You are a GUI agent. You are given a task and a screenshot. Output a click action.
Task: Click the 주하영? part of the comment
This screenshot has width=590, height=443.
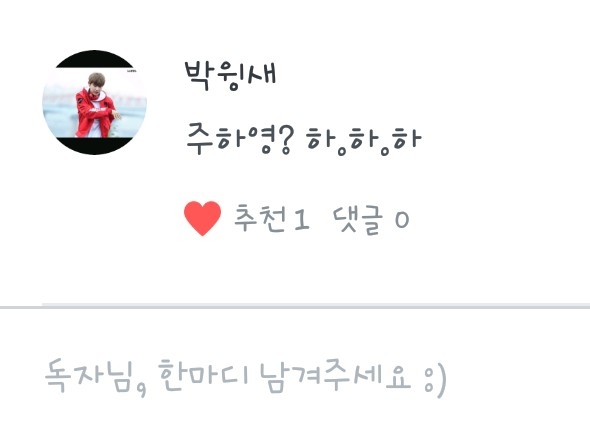[x=239, y=139]
